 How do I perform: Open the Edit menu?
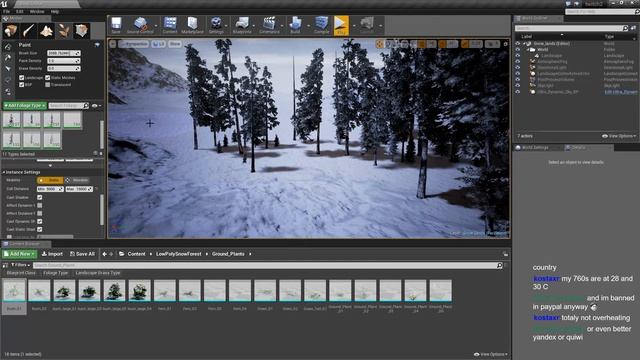click(x=20, y=11)
